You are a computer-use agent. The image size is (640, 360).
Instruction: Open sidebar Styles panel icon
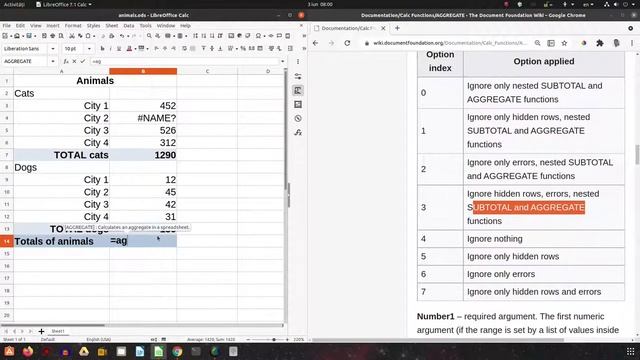pos(298,90)
